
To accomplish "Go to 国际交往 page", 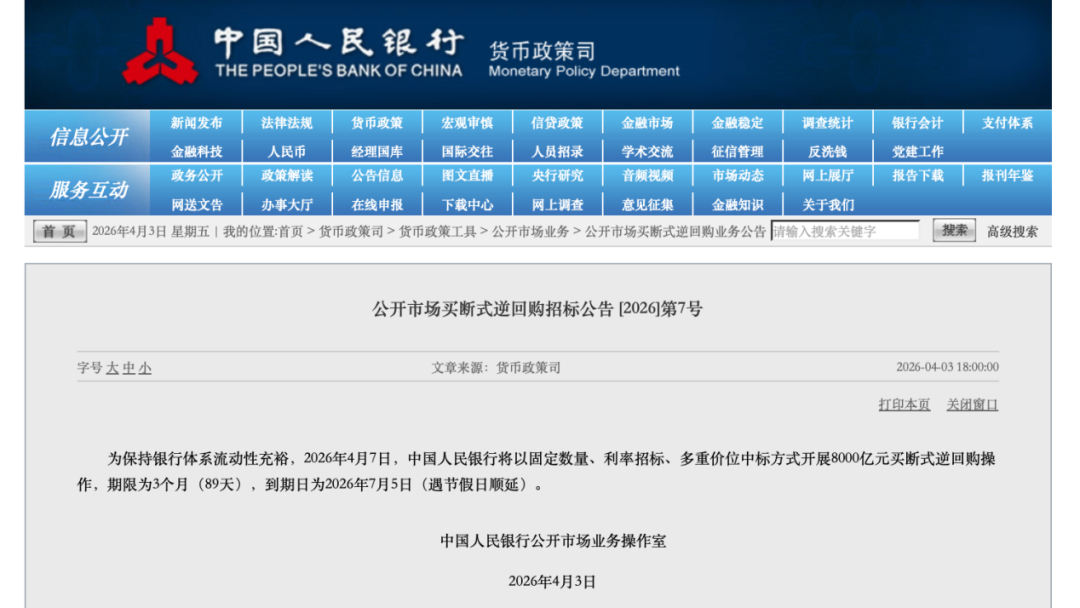I will 468,151.
